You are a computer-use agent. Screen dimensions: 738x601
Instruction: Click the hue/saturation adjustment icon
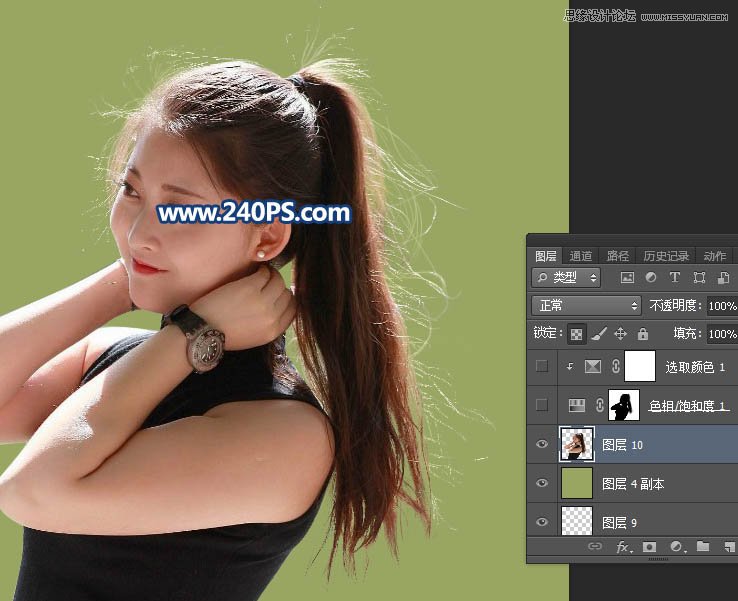click(577, 405)
